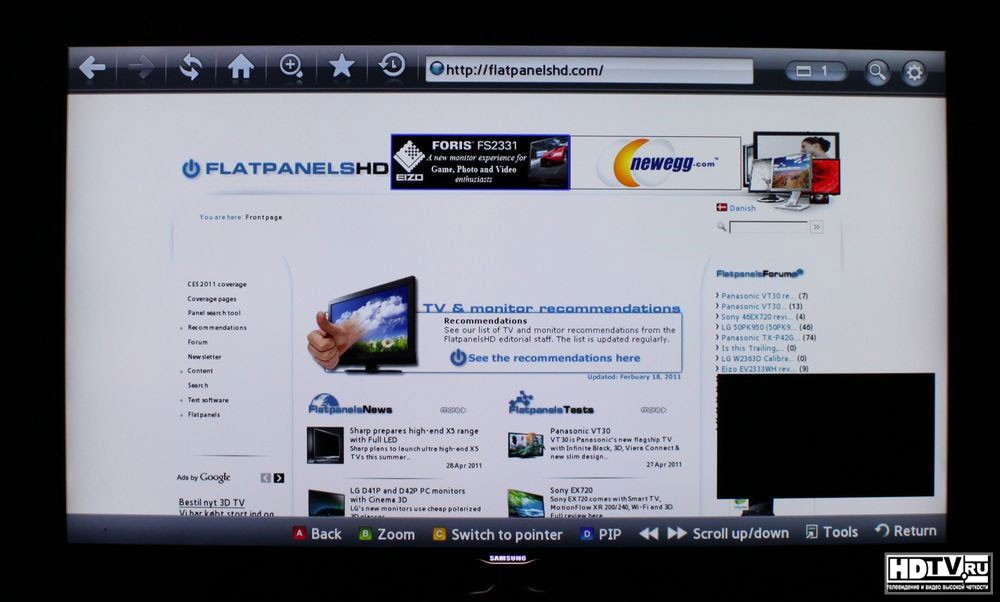Open Newsletter in side menu
1000x602 pixels.
pos(204,357)
